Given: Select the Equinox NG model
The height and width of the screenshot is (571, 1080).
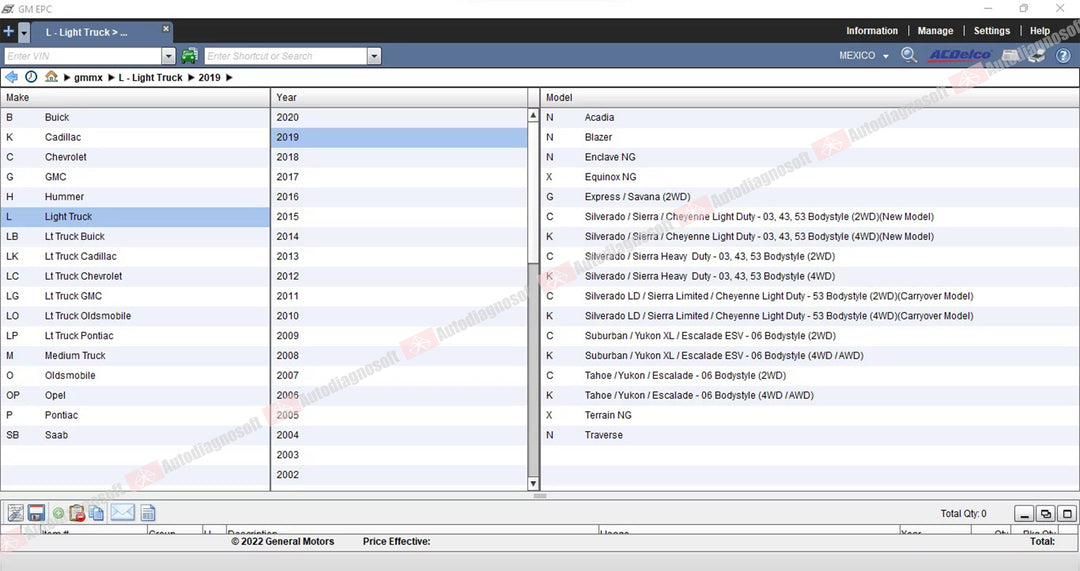Looking at the screenshot, I should pyautogui.click(x=810, y=177).
